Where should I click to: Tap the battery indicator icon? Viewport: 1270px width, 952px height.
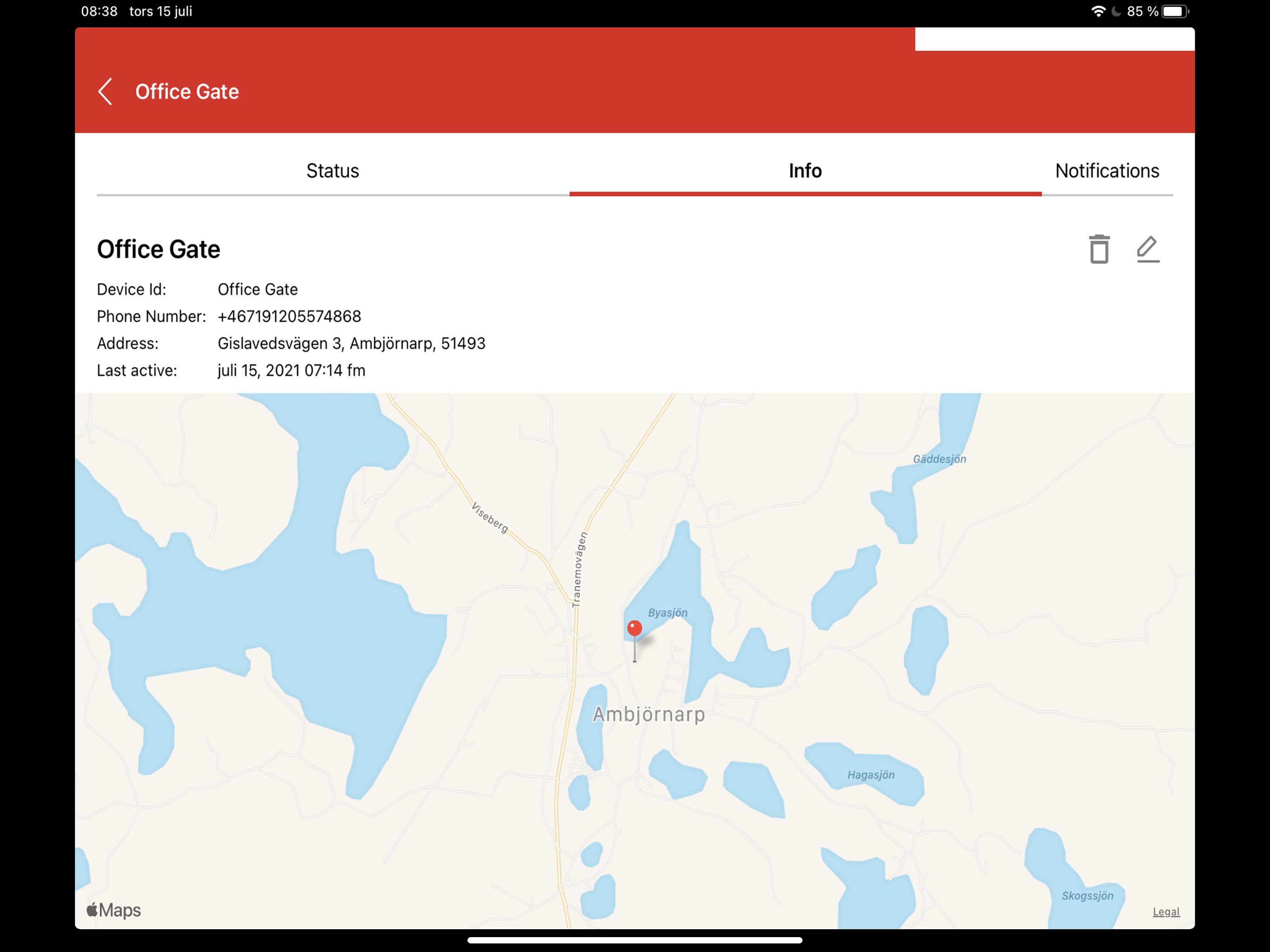tap(1175, 12)
